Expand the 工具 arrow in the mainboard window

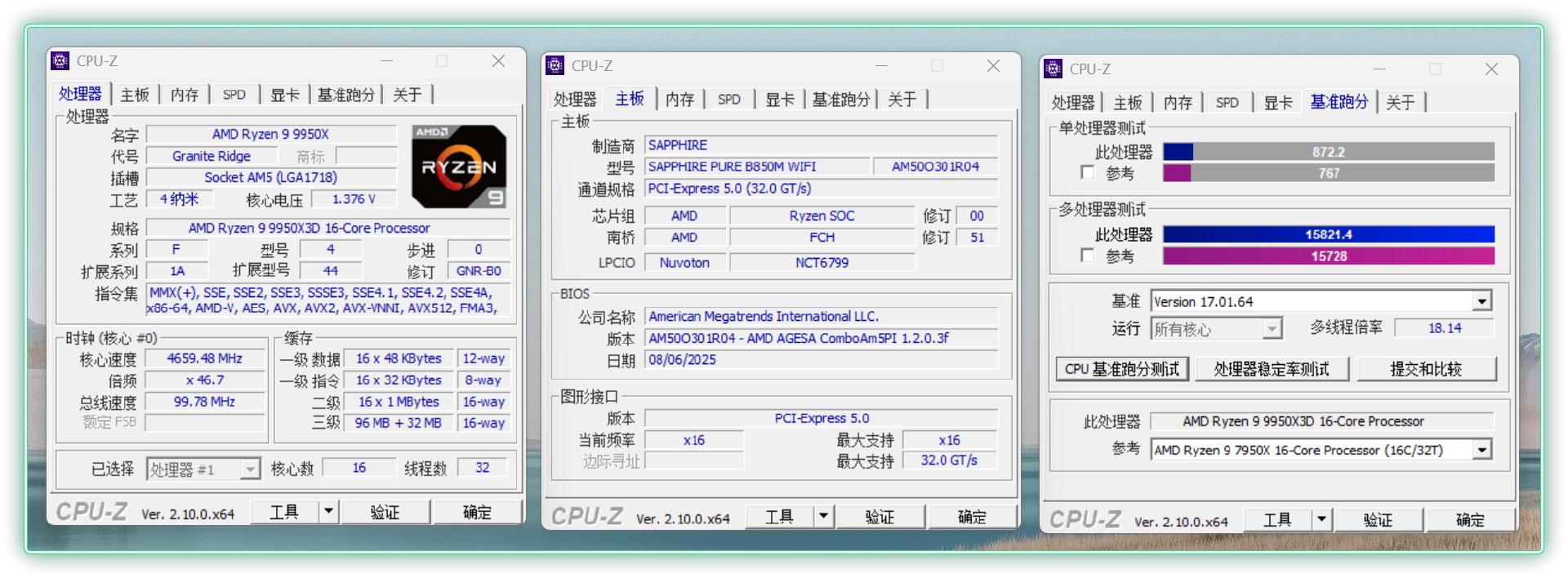pyautogui.click(x=823, y=516)
